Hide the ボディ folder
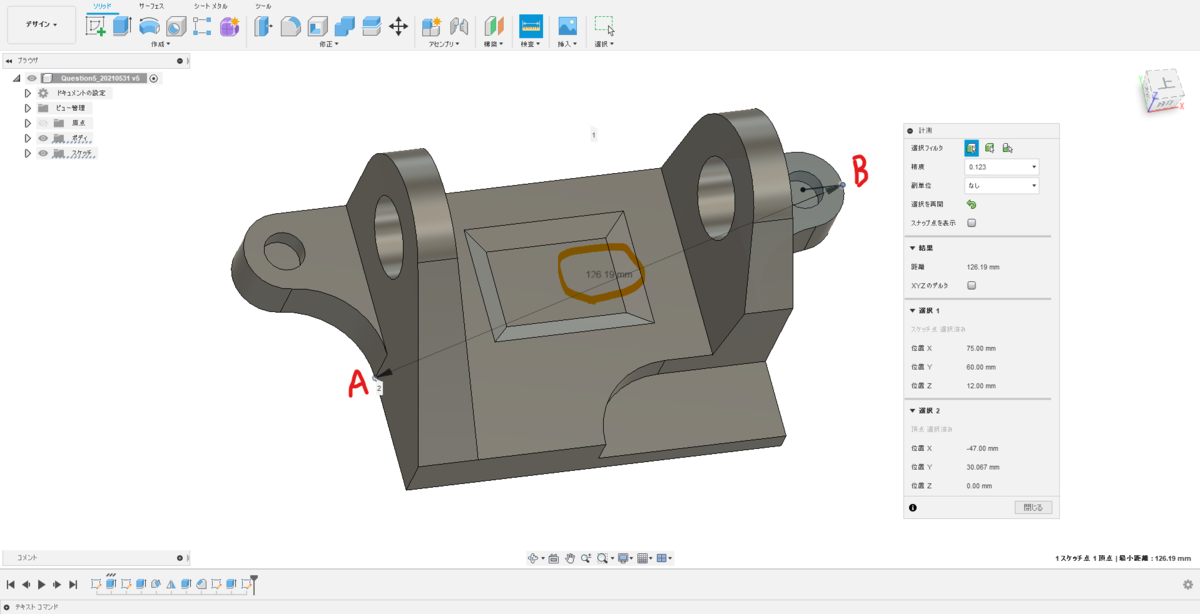 [43, 138]
